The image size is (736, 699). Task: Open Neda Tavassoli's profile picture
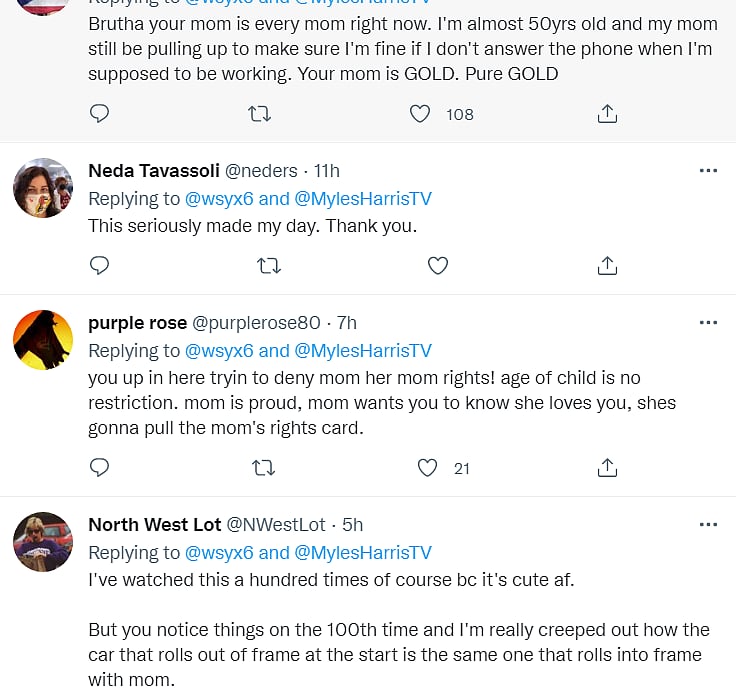(x=43, y=187)
